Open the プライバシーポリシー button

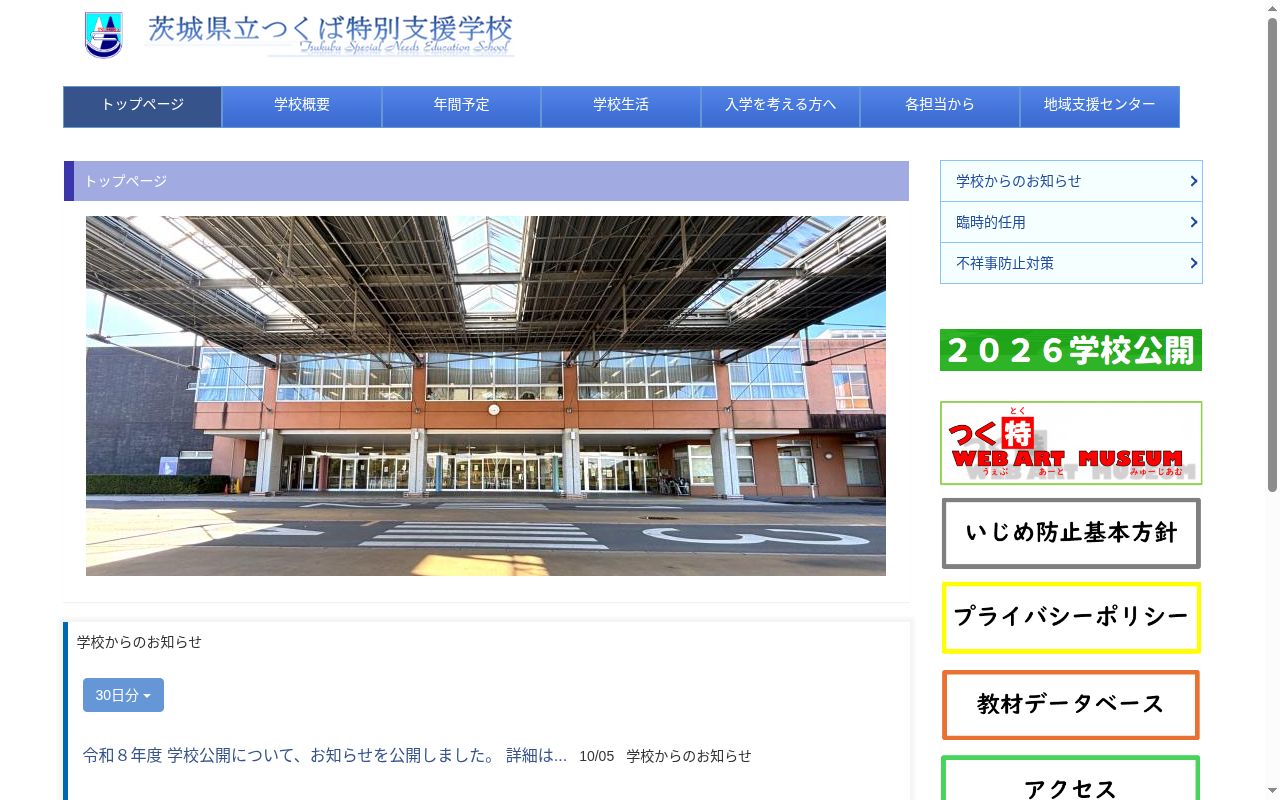[x=1071, y=618]
